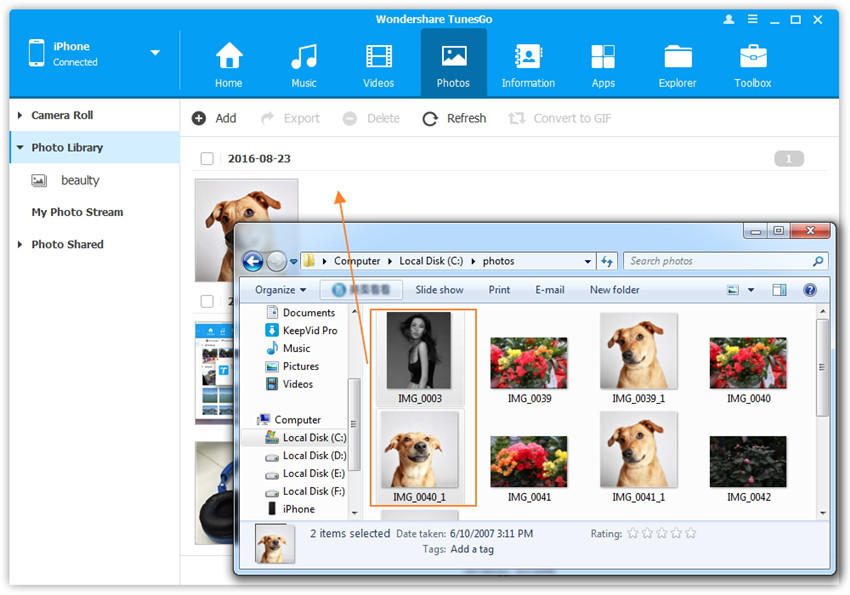
Task: Open the Explorer folder icon
Action: click(677, 56)
